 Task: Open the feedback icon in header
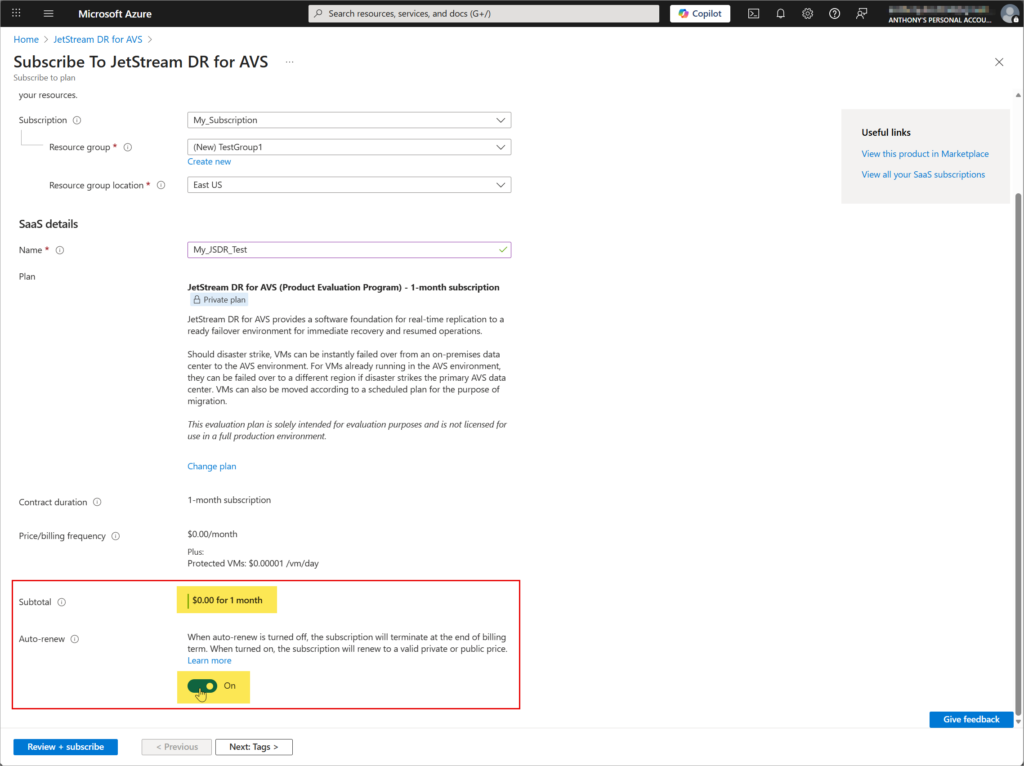(x=861, y=13)
